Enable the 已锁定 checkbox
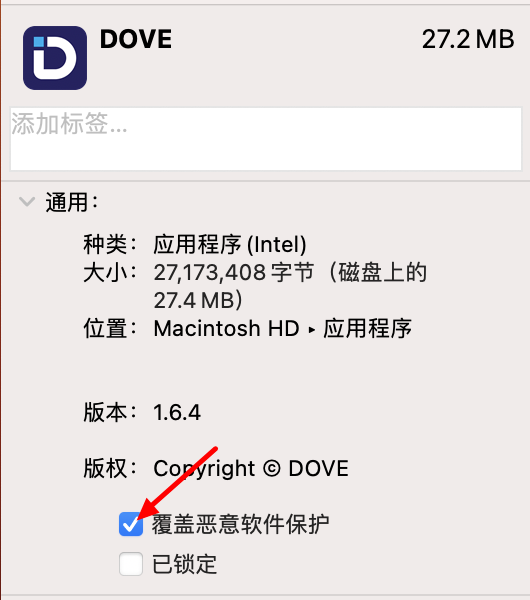Screen dimensions: 530x600 (x=131, y=564)
